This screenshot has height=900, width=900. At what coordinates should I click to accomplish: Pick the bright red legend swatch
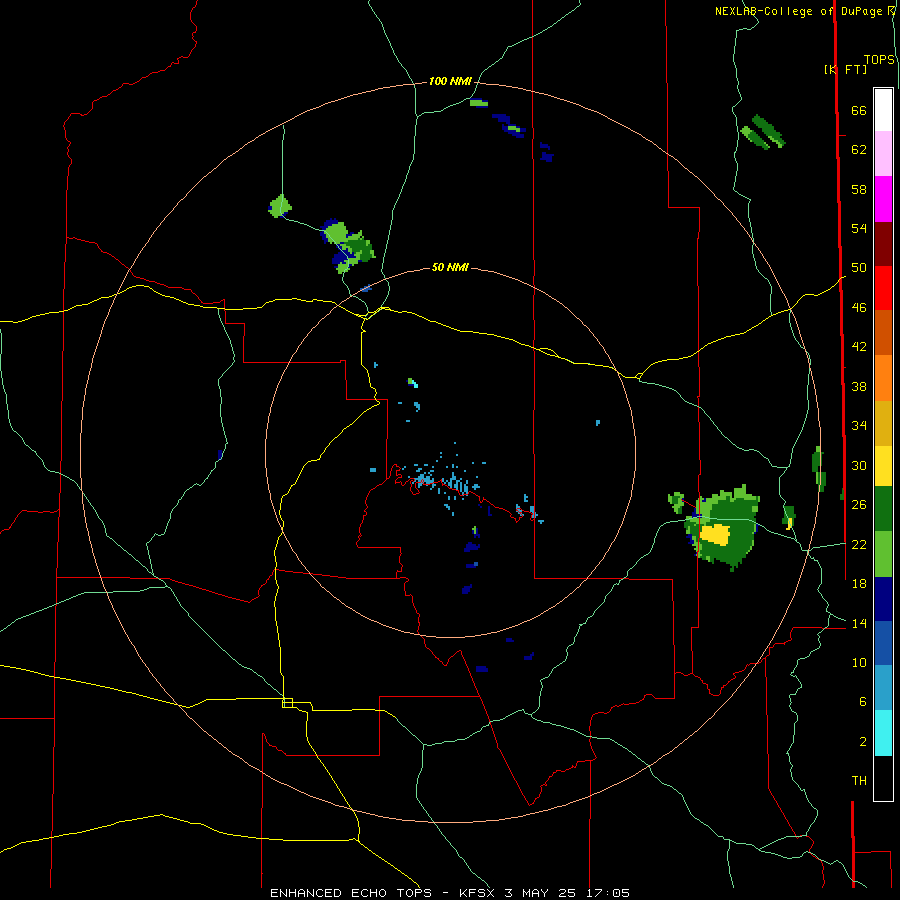click(x=883, y=288)
